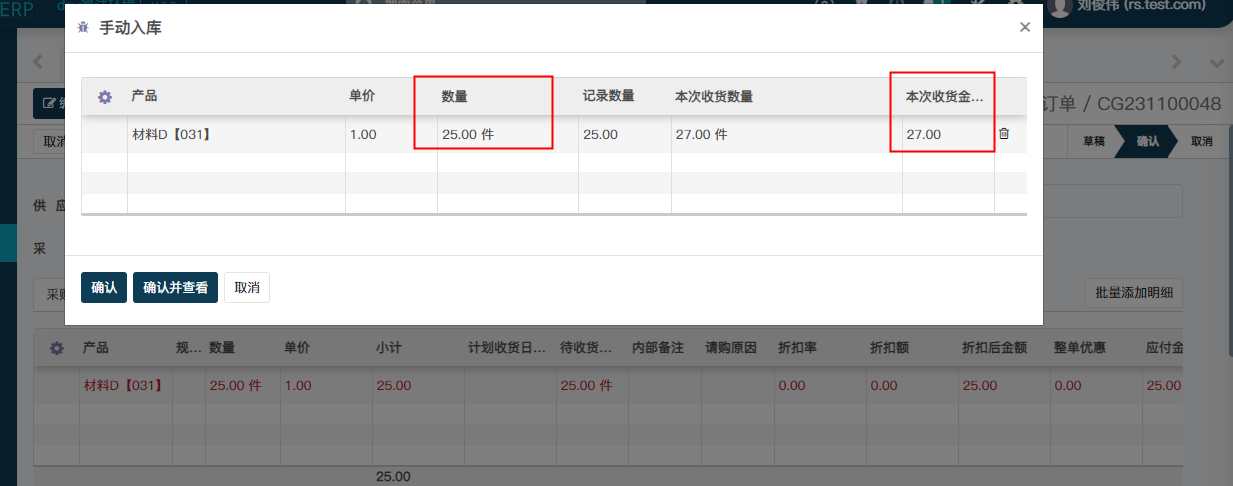Image resolution: width=1233 pixels, height=486 pixels.
Task: Select the 草稿 status step
Action: click(x=1093, y=141)
